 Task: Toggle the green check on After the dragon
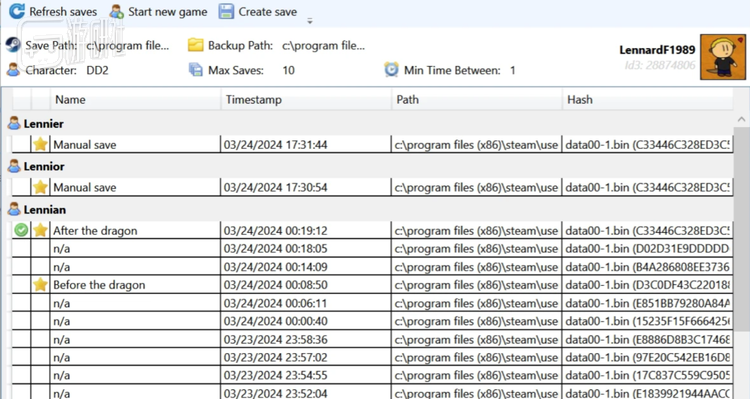(21, 231)
